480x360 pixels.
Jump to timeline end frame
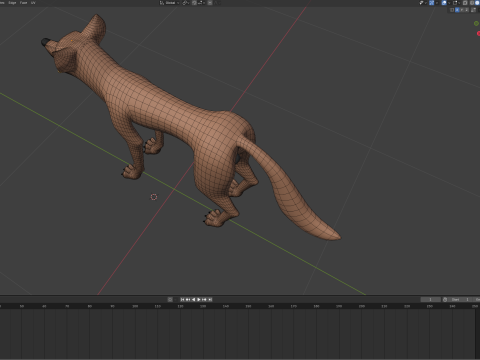point(210,299)
